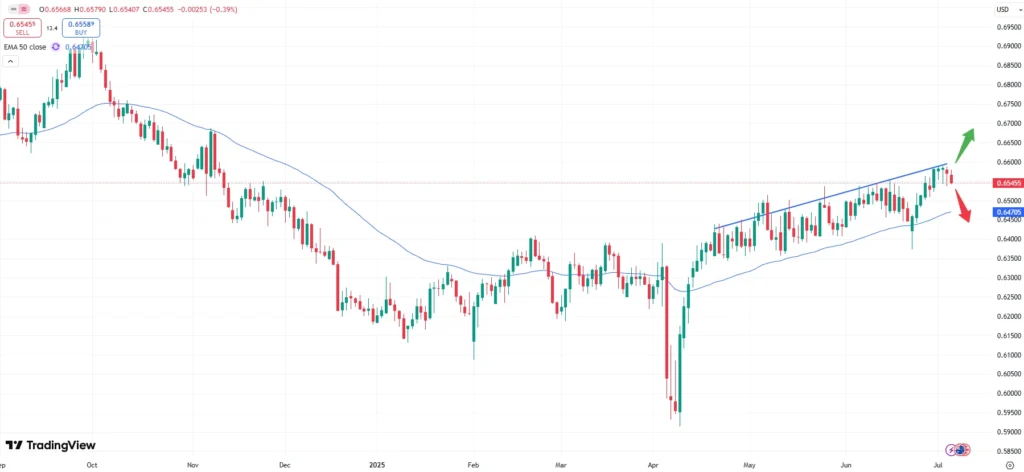1024x472 pixels.
Task: Click the TradingView logo
Action: tap(51, 445)
